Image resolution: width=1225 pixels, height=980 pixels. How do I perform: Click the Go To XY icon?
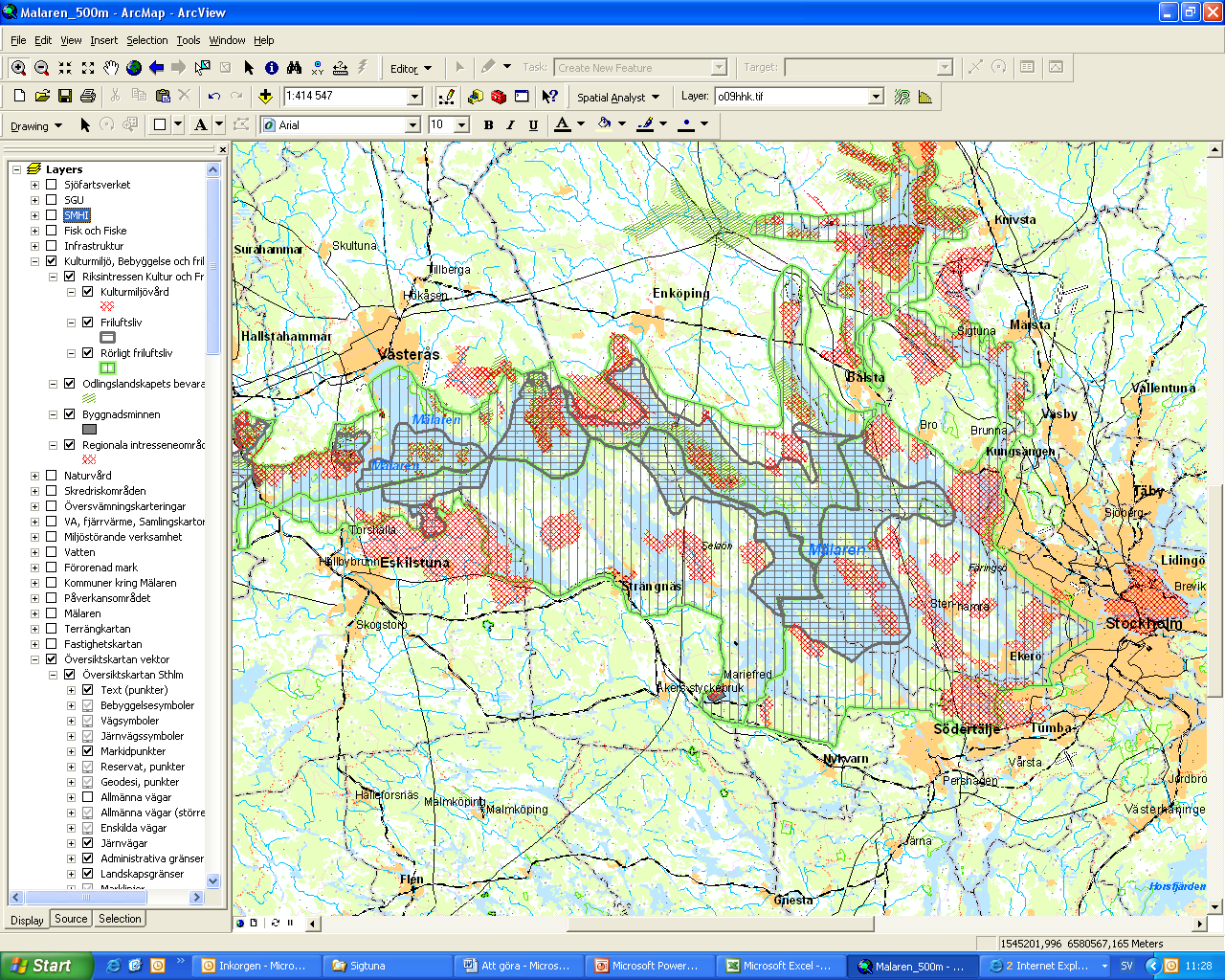[317, 68]
